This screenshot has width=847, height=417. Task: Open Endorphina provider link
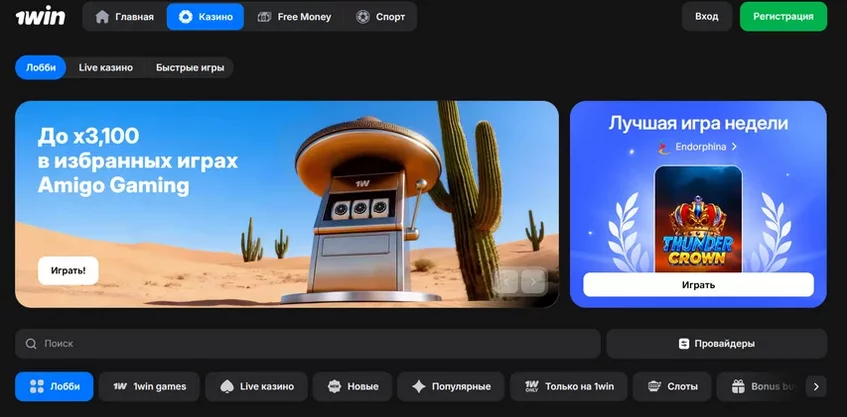[x=697, y=146]
